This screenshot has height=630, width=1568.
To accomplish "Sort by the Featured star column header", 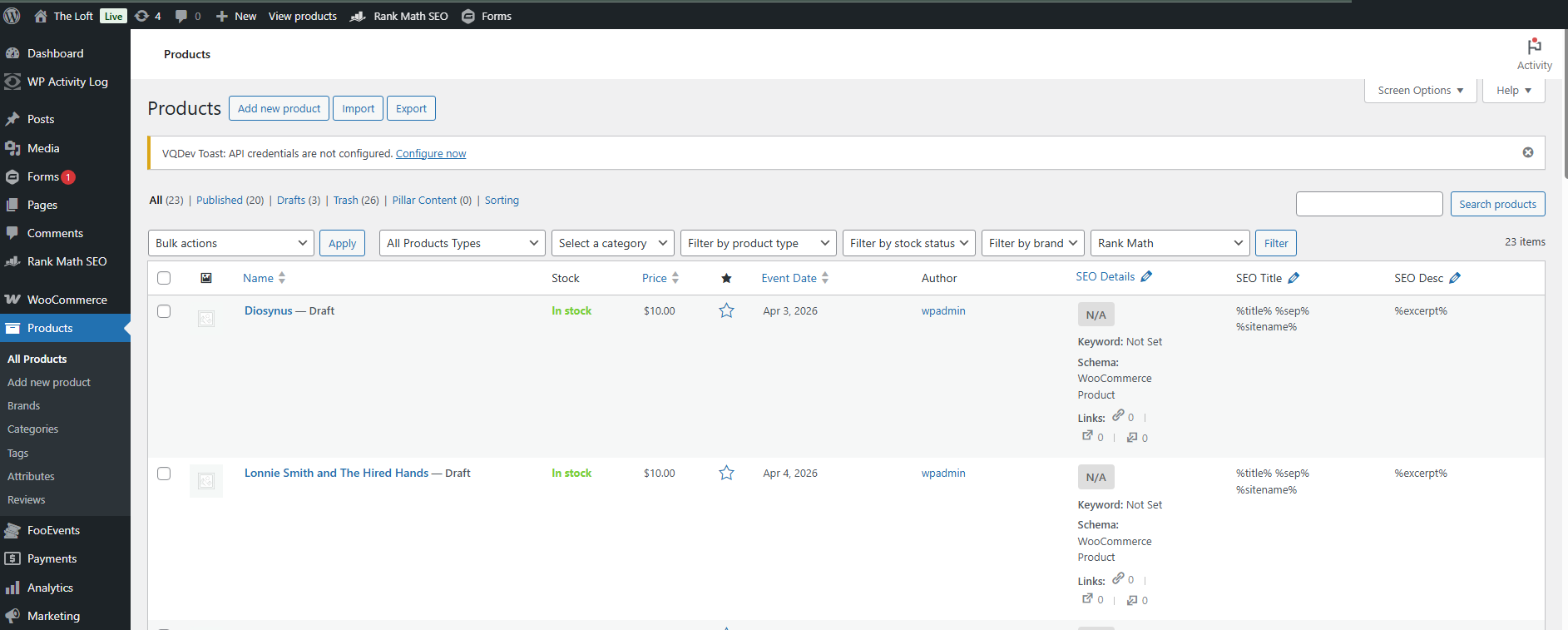I will 726,278.
